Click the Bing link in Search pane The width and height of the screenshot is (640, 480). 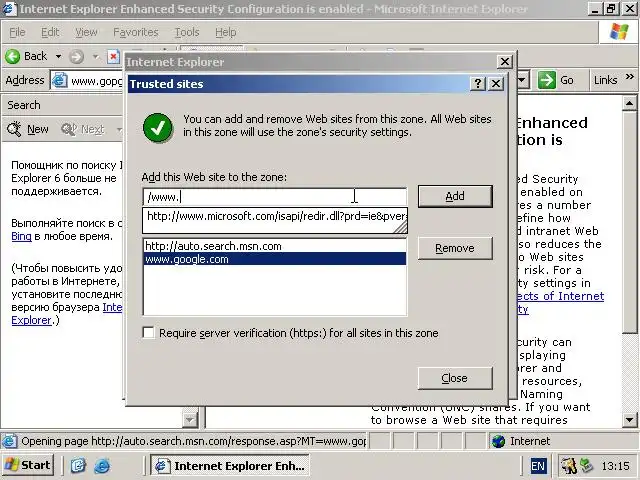(x=21, y=236)
